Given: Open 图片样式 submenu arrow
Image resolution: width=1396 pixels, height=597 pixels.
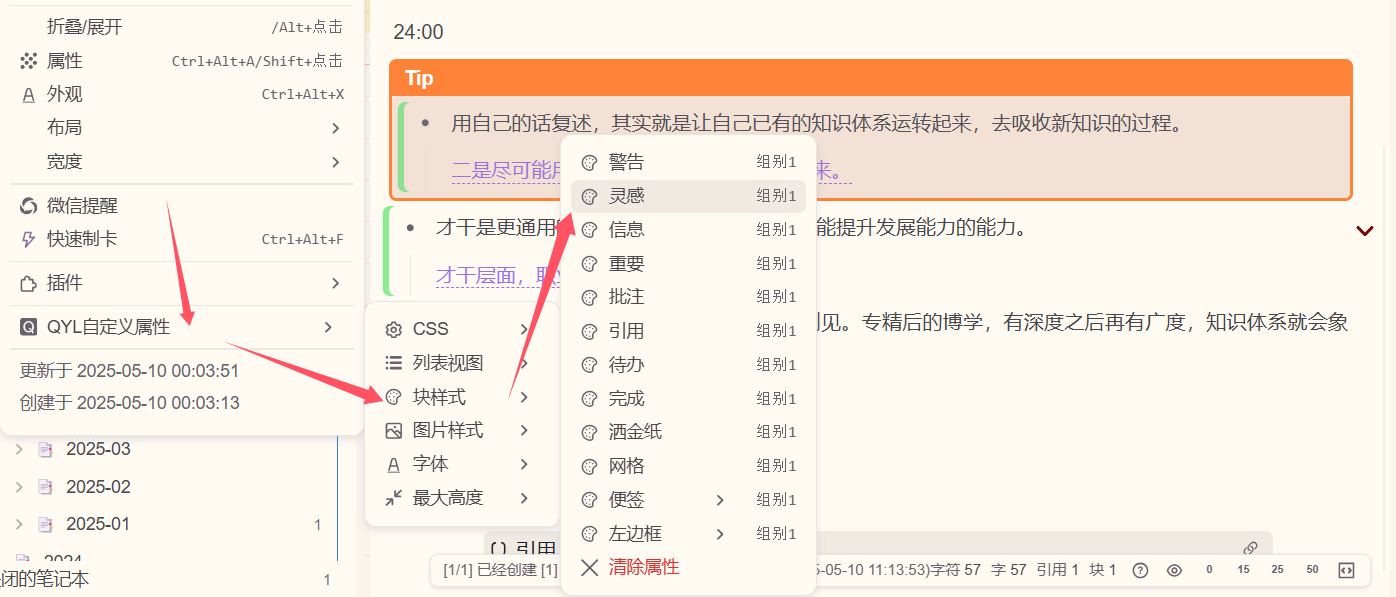Looking at the screenshot, I should 524,430.
